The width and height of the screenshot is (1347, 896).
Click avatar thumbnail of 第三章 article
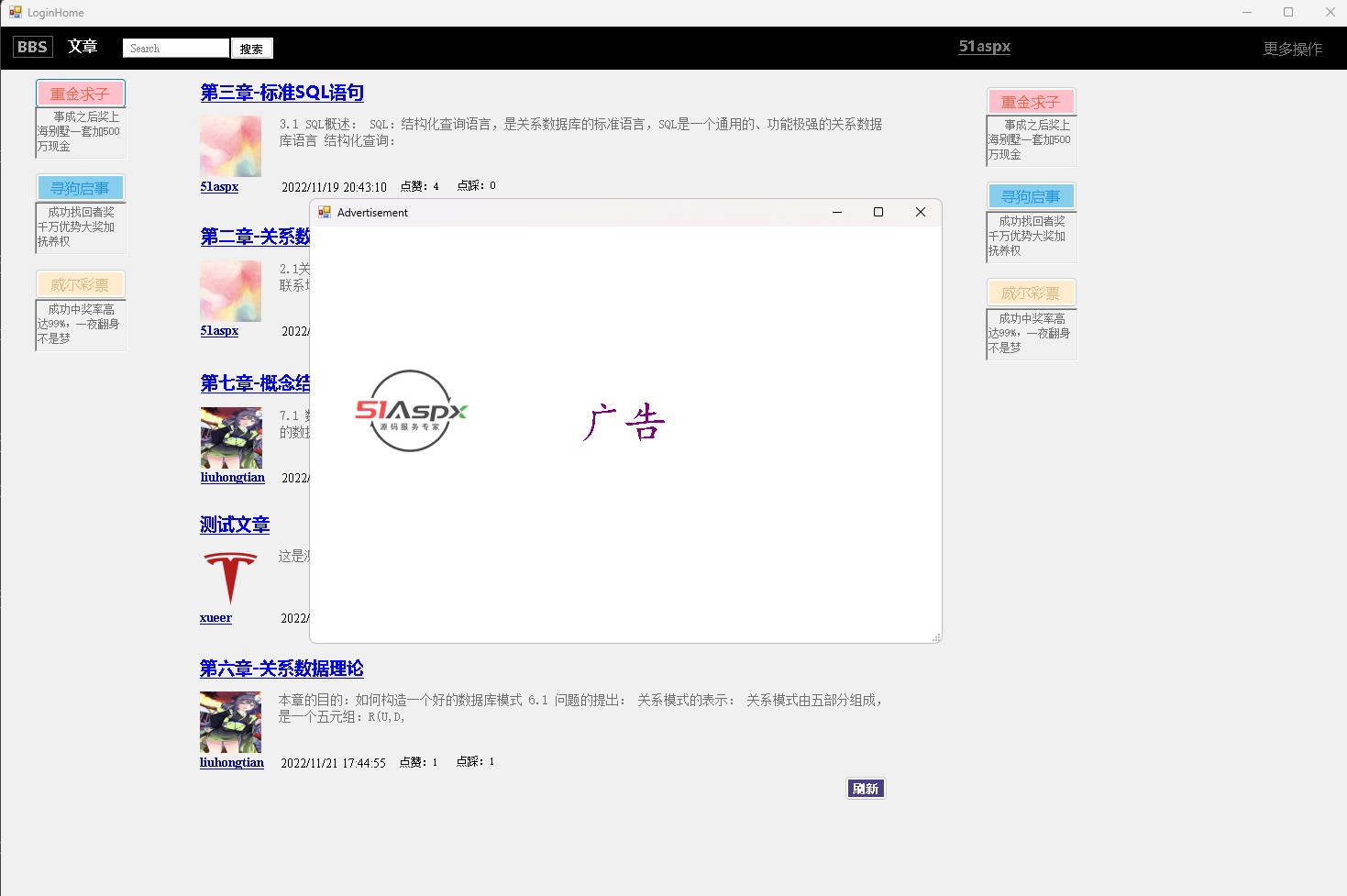tap(231, 146)
